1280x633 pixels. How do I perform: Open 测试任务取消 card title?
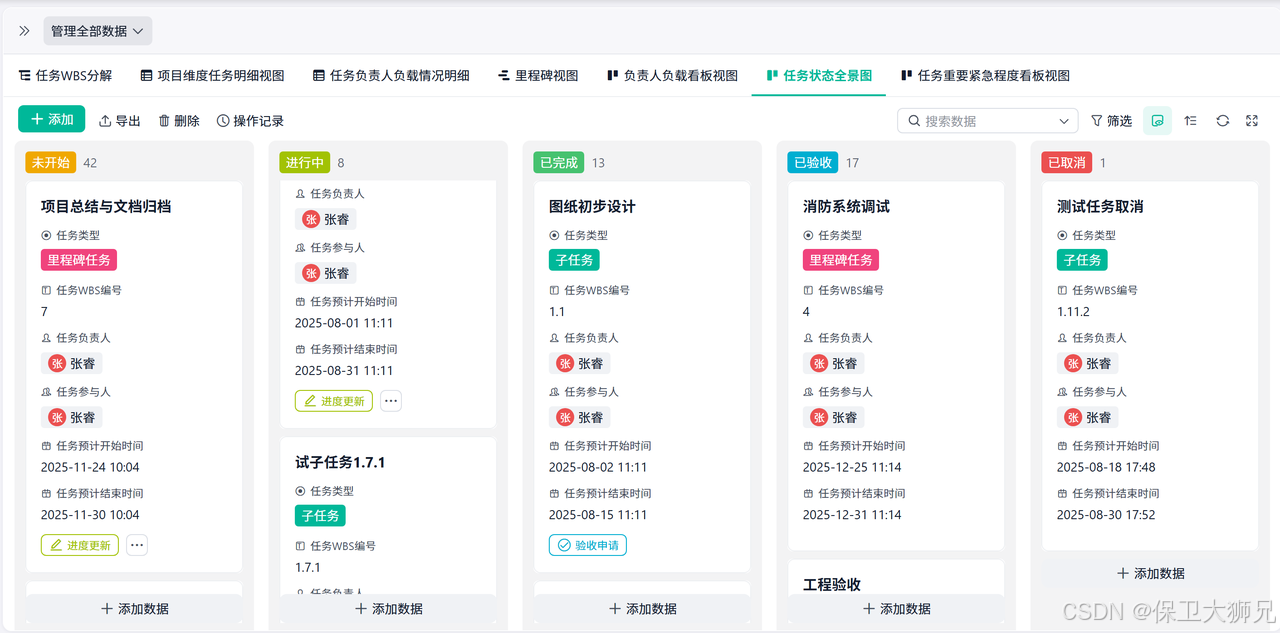coord(1100,206)
